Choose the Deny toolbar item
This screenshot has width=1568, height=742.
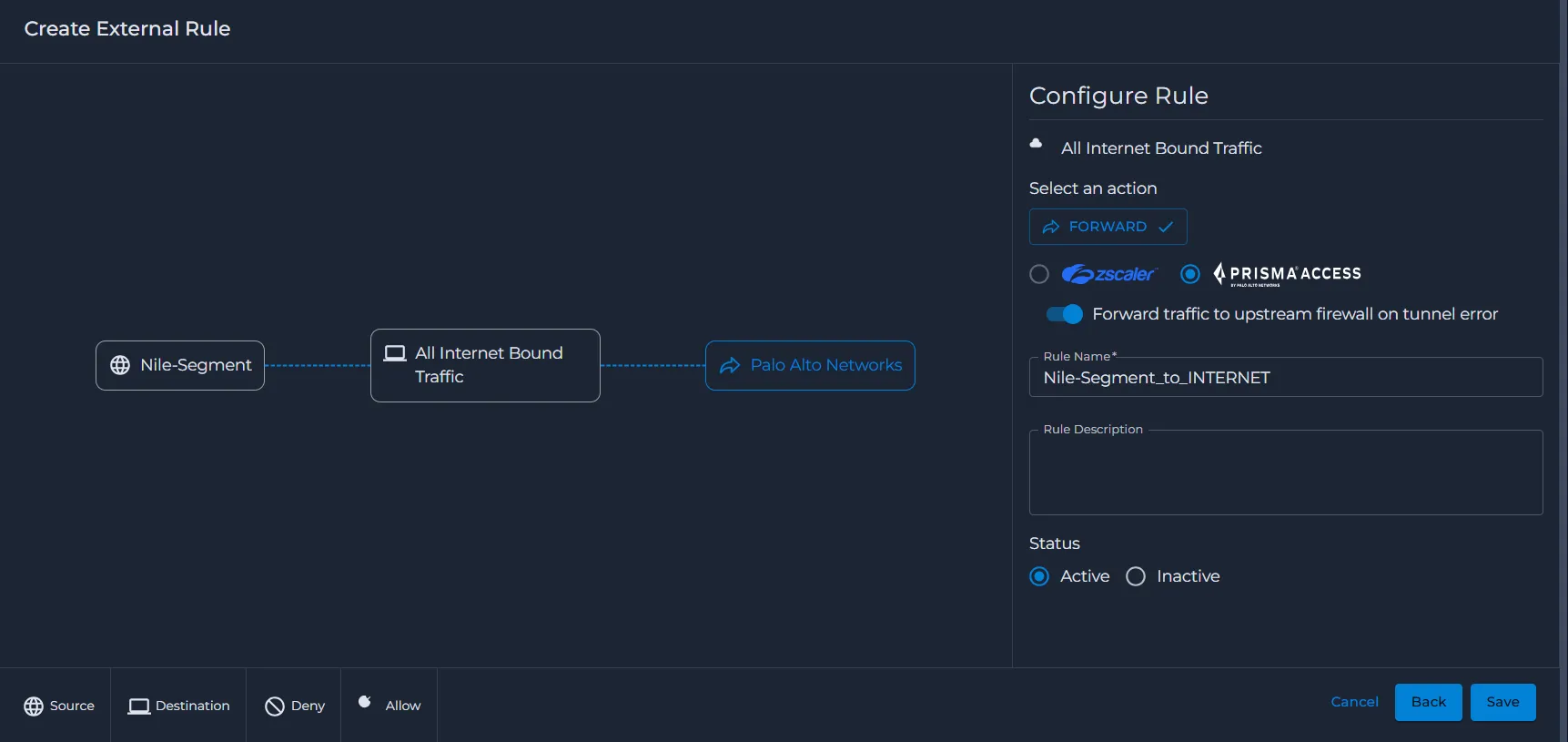pyautogui.click(x=295, y=706)
